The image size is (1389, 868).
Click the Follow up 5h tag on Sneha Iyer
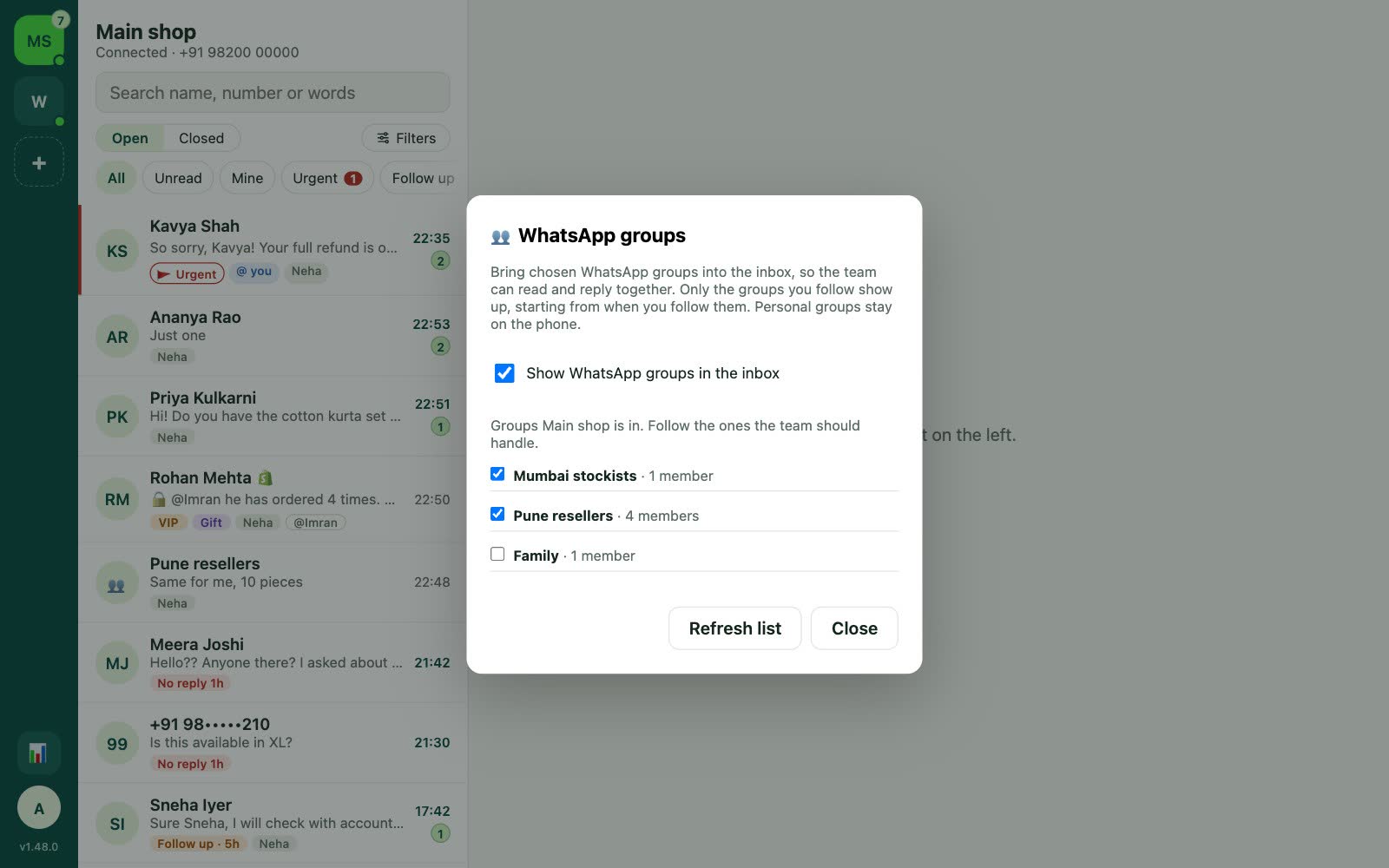(198, 844)
